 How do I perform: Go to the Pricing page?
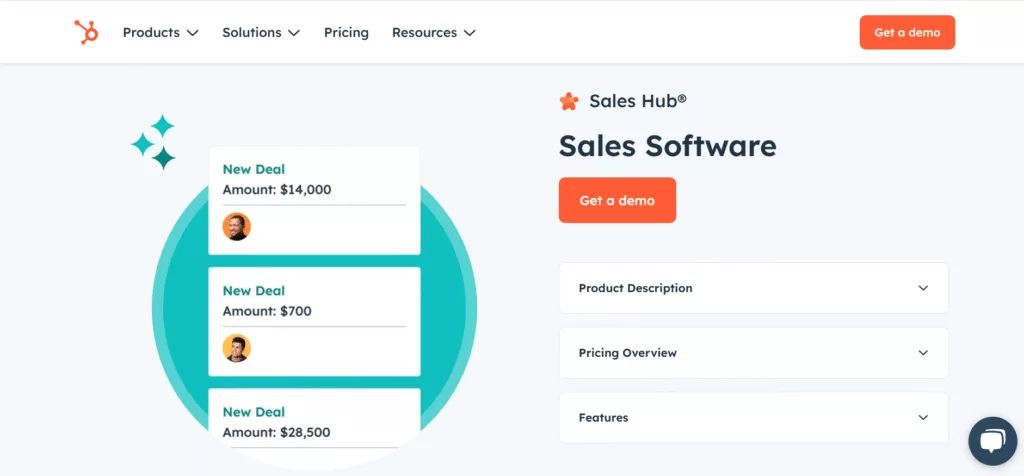(x=346, y=33)
